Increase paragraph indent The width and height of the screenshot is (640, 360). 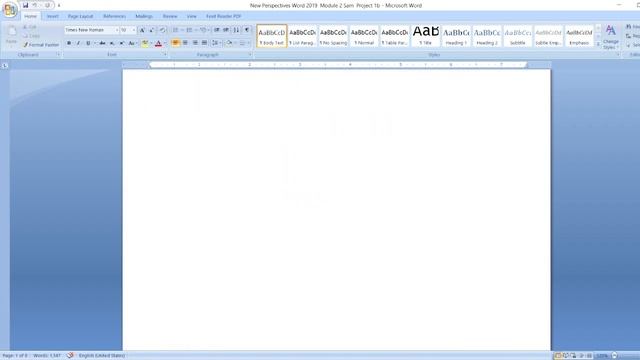226,30
